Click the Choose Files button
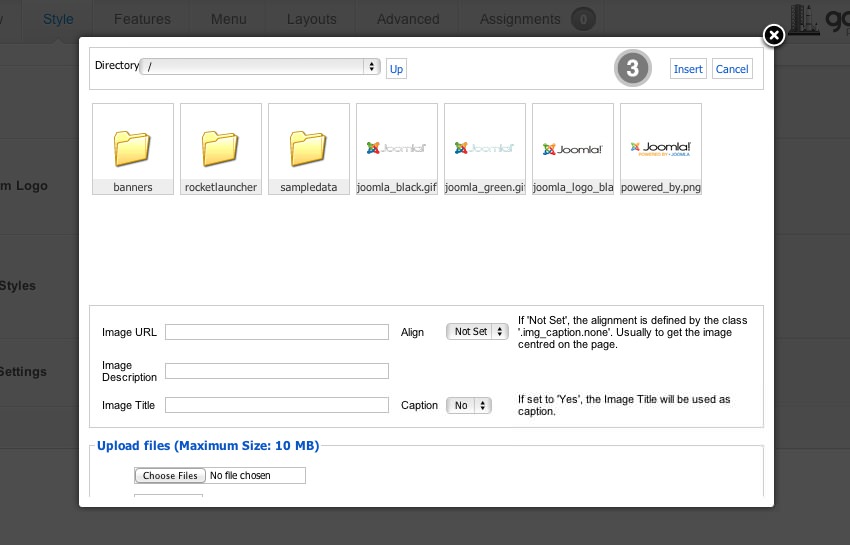Screen dimensions: 850x545 point(170,475)
